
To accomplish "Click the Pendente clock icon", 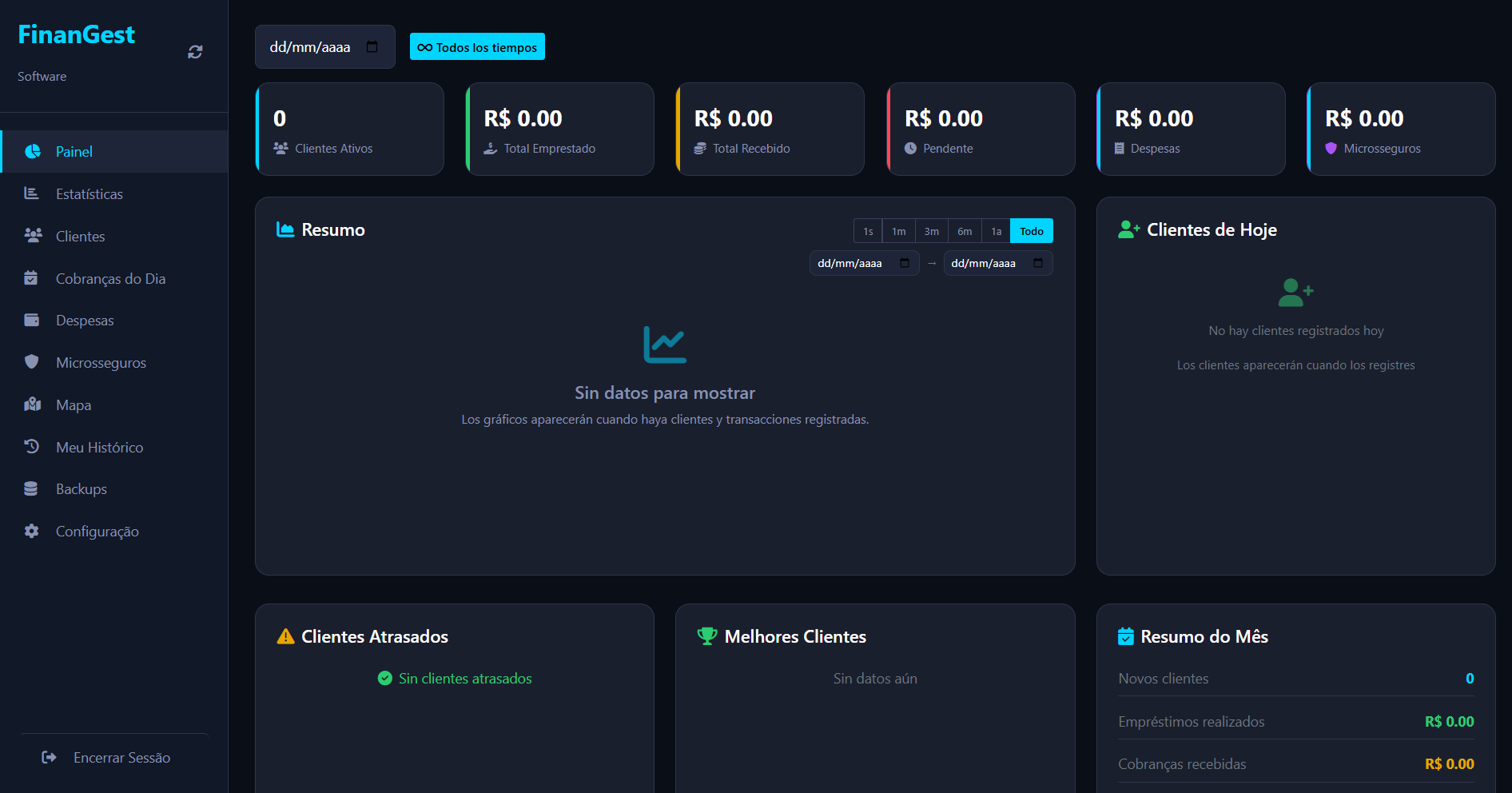I will [x=910, y=148].
